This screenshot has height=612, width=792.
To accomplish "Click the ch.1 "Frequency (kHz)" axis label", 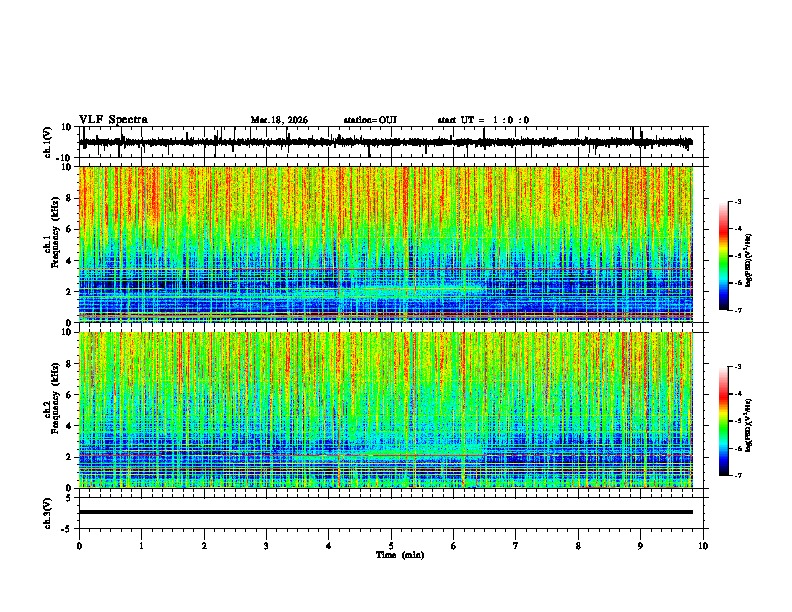I will click(x=55, y=233).
